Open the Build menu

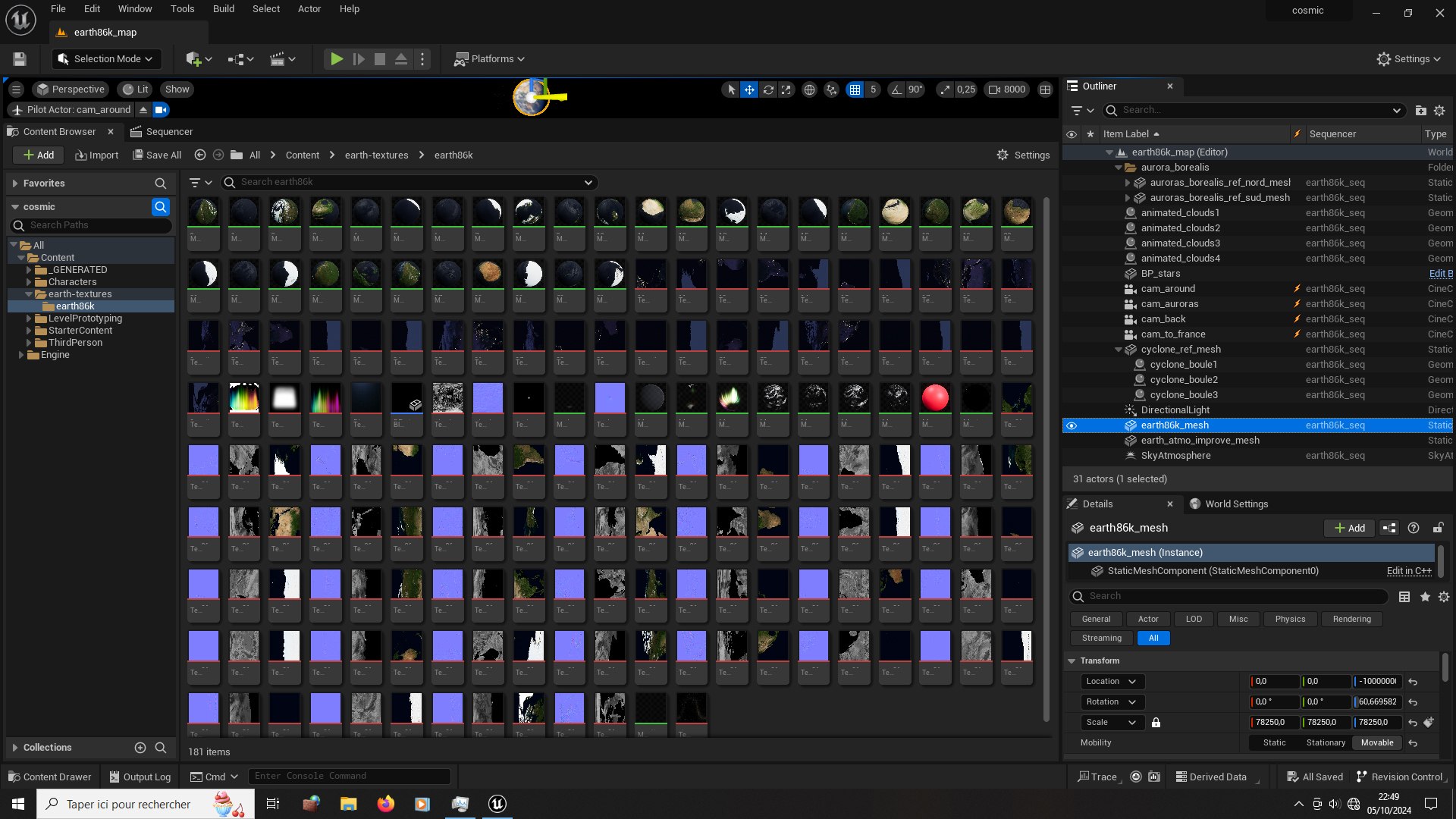(223, 9)
